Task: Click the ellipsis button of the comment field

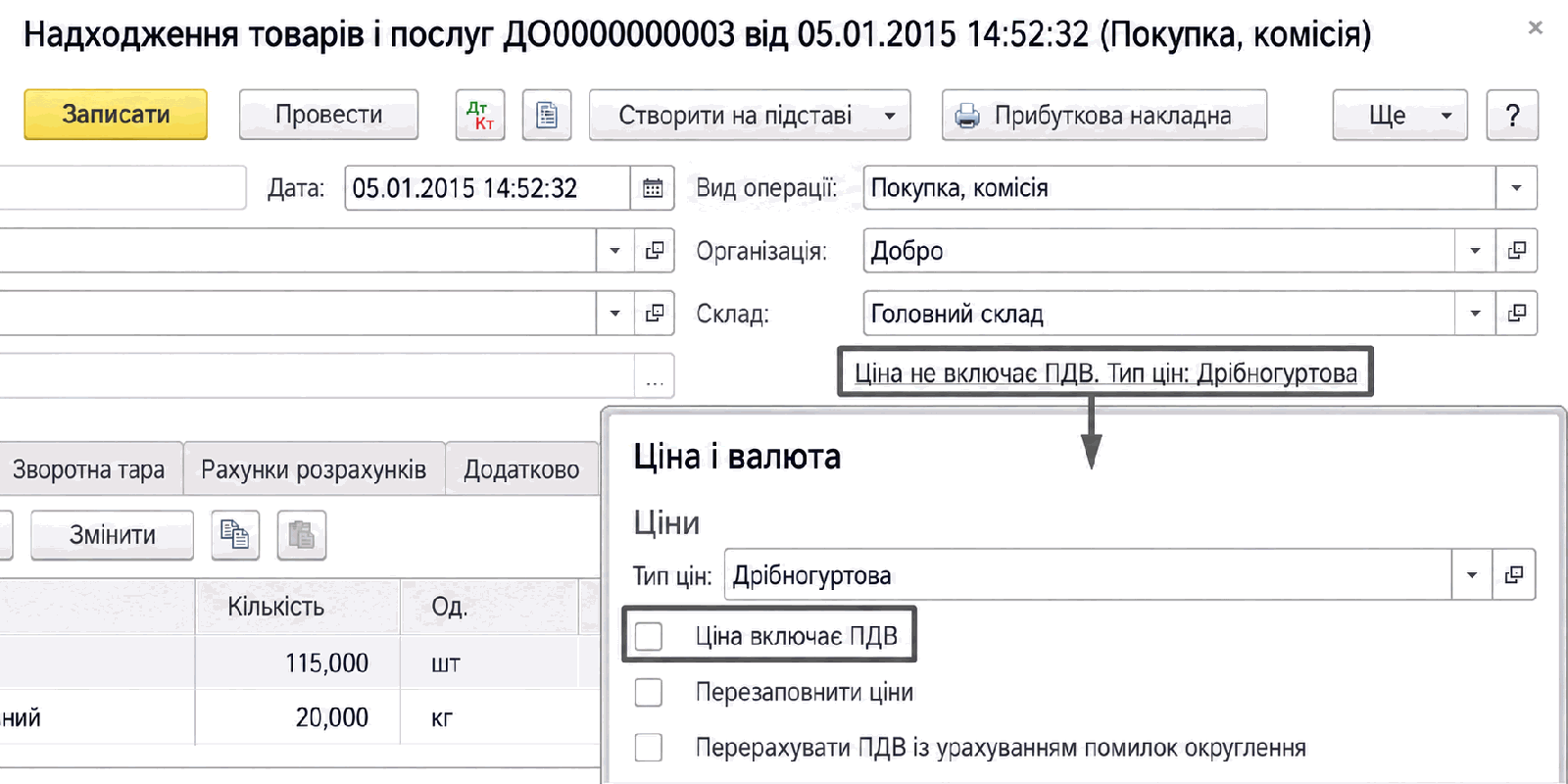Action: click(x=655, y=376)
